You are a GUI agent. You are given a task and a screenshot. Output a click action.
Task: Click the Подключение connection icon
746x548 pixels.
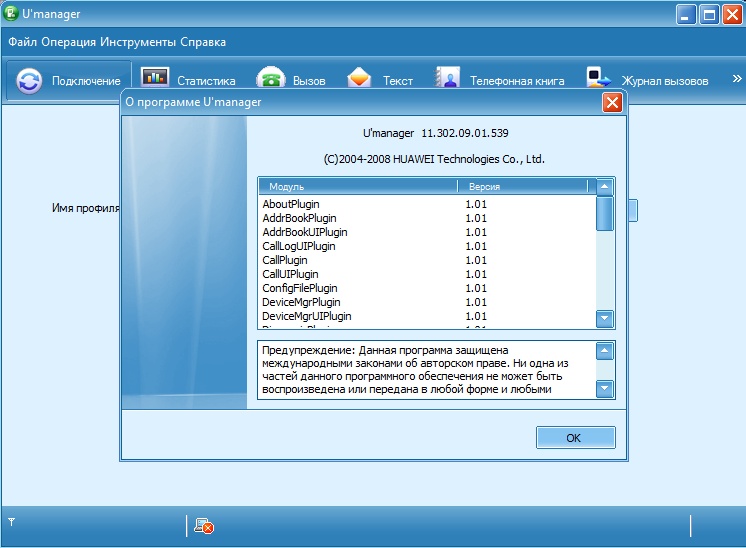click(30, 81)
